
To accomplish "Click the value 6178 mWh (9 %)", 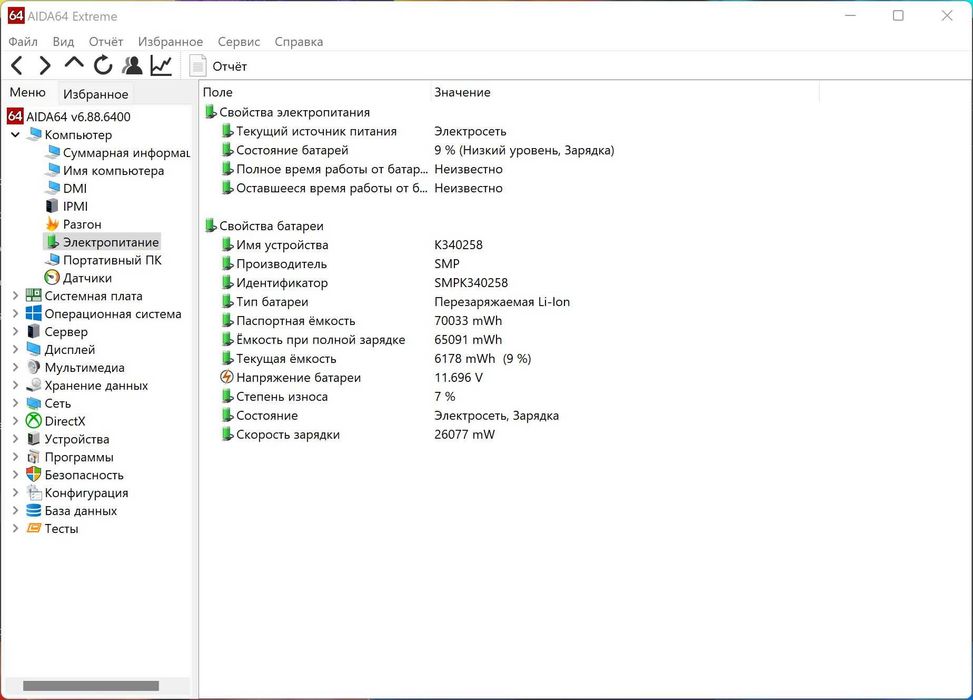I will click(483, 359).
